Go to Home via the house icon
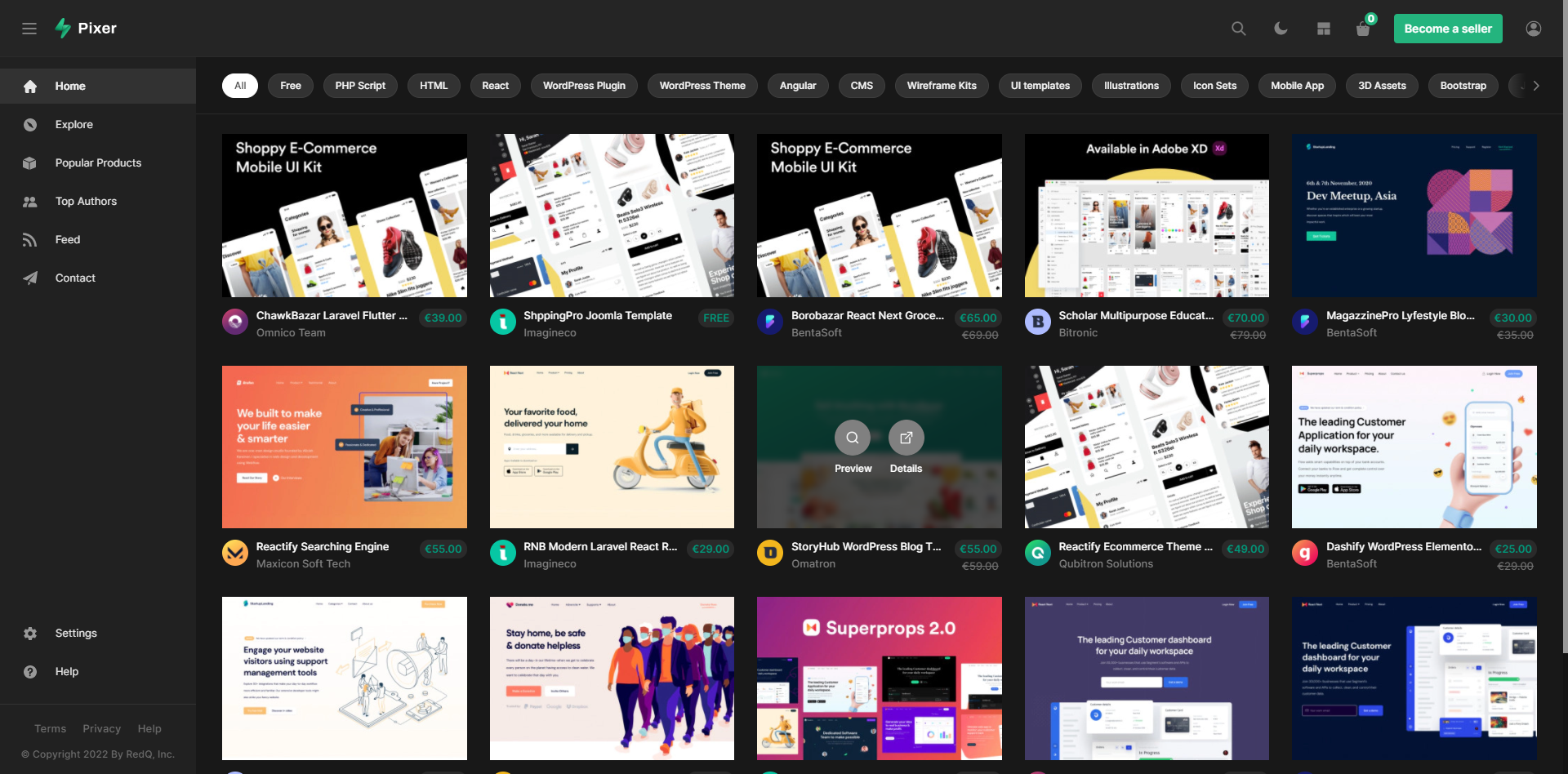The height and width of the screenshot is (774, 1568). point(30,87)
